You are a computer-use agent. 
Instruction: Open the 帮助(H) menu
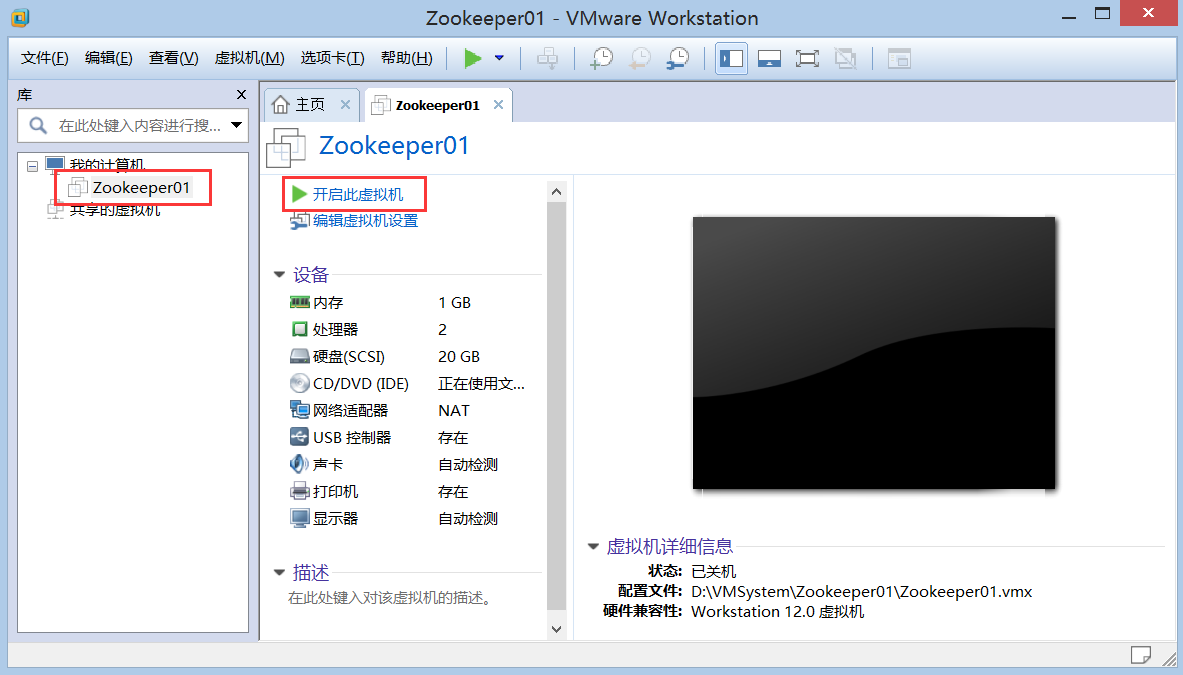pyautogui.click(x=407, y=58)
